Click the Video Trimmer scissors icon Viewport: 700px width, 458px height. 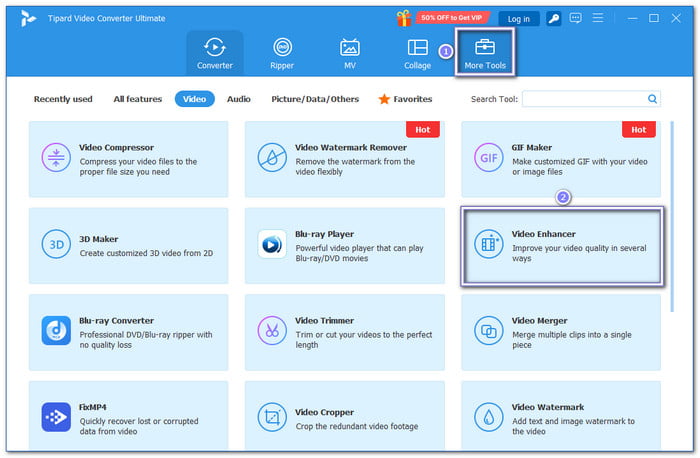click(x=272, y=331)
